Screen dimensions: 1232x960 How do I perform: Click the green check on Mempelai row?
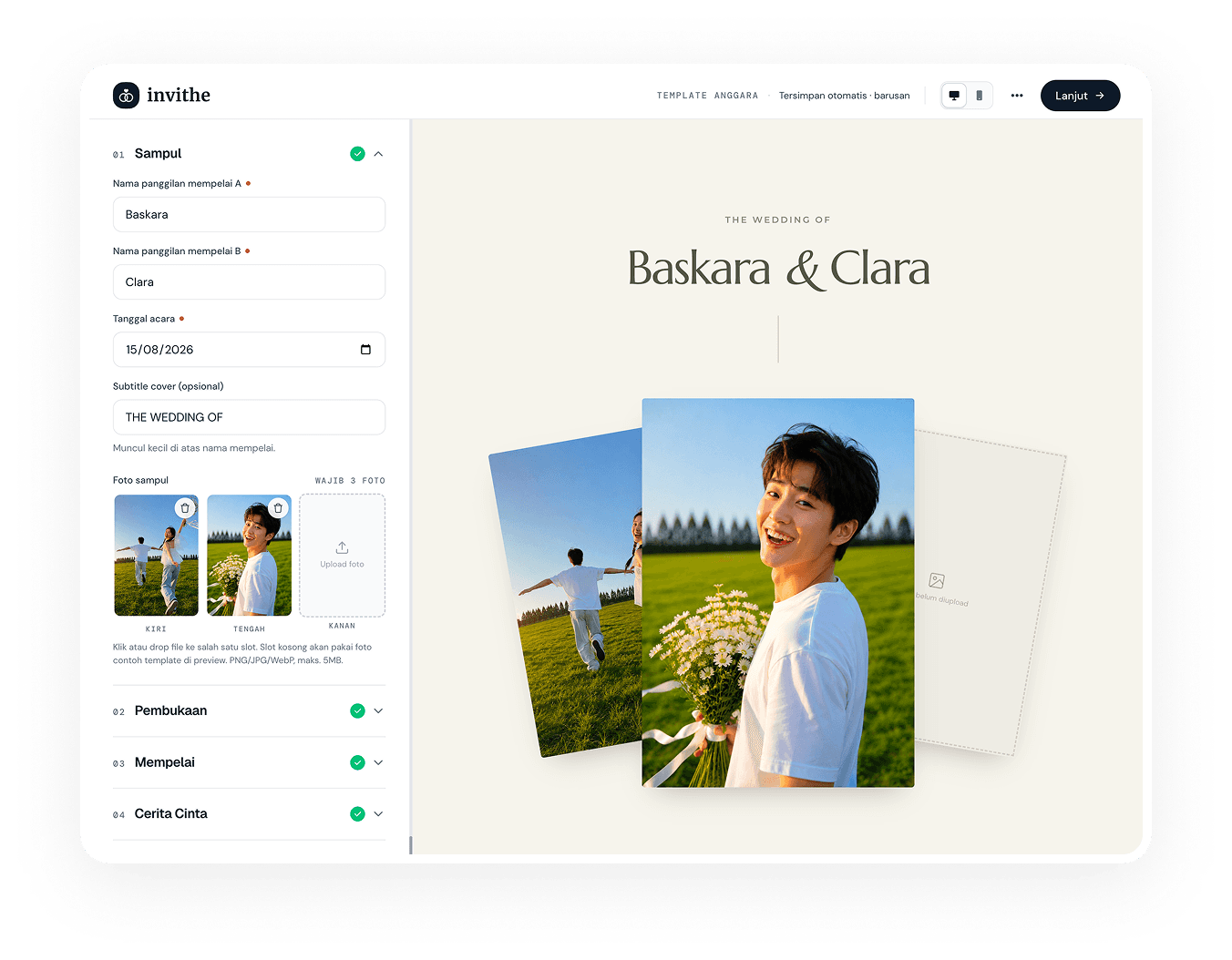357,763
